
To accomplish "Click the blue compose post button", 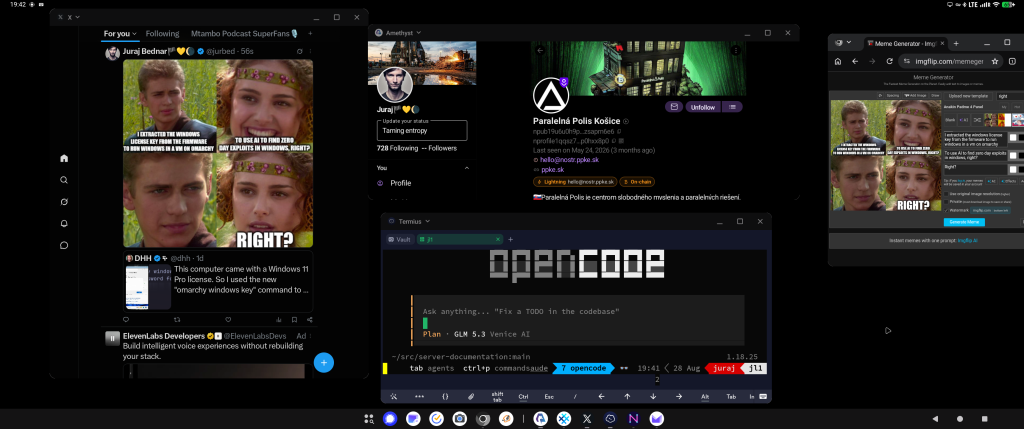I will coord(324,362).
